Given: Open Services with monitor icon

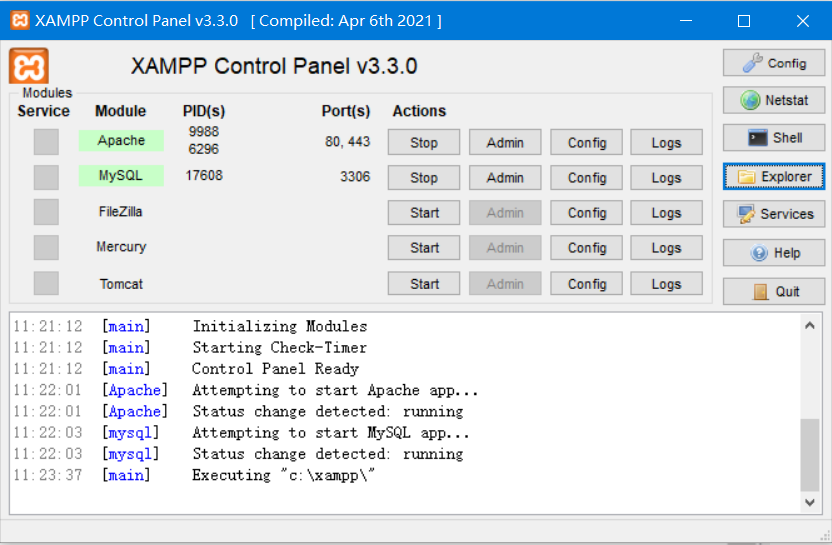Looking at the screenshot, I should point(774,214).
